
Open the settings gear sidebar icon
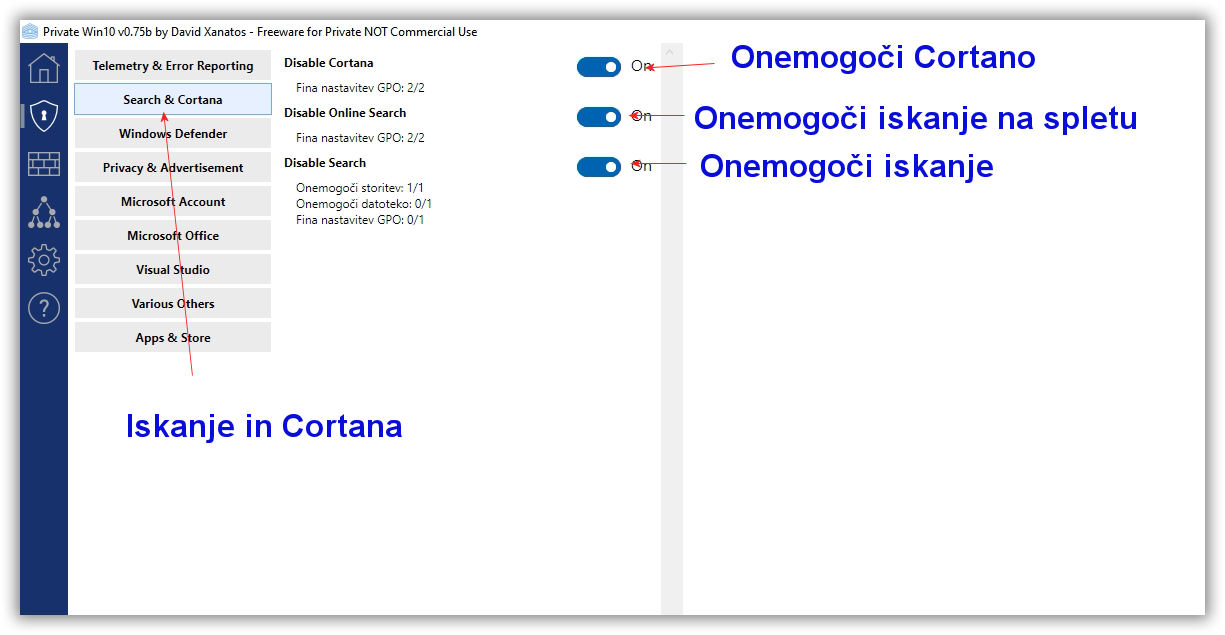[44, 260]
